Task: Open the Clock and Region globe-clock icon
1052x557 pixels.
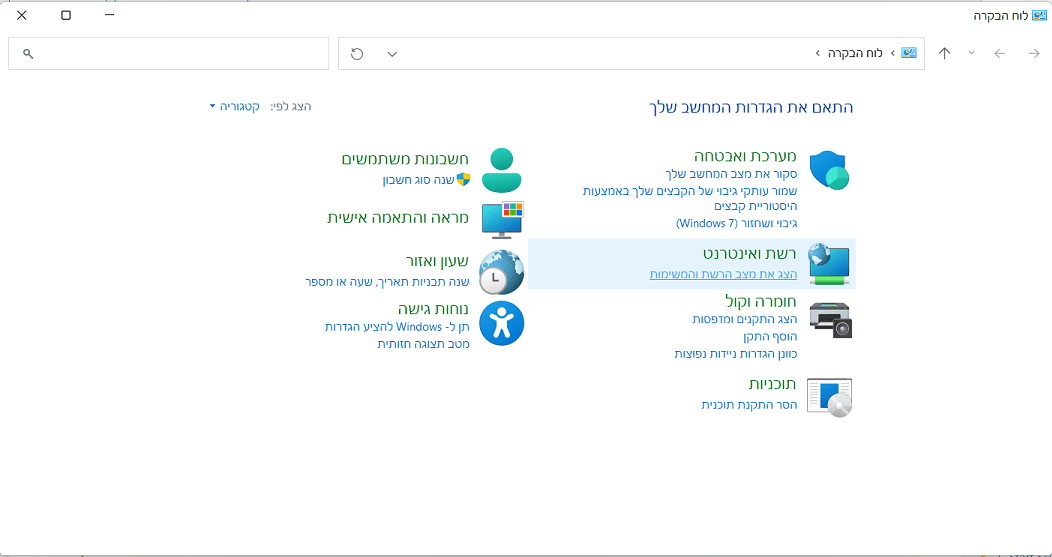Action: 501,272
